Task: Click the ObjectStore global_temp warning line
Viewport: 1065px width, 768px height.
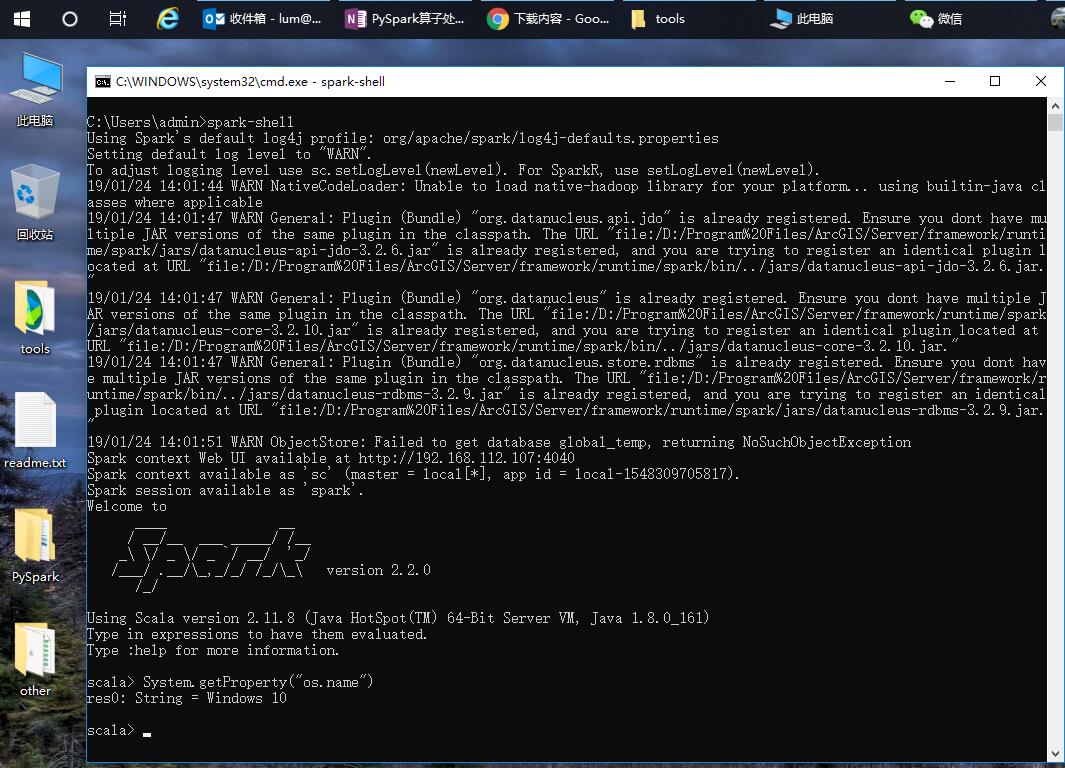Action: [499, 442]
